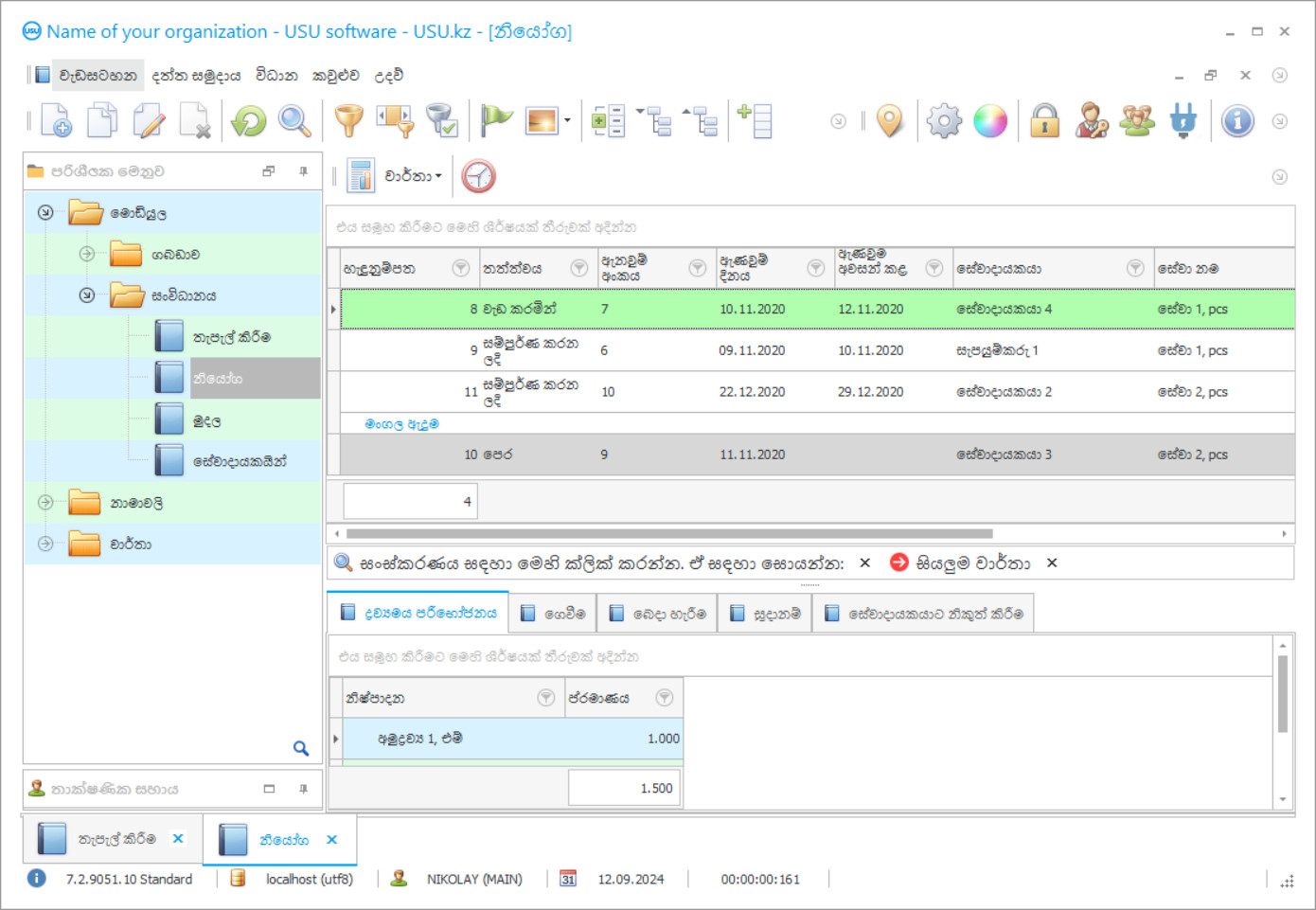Screen dimensions: 1316x910
Task: Open settings gear icon
Action: [944, 120]
